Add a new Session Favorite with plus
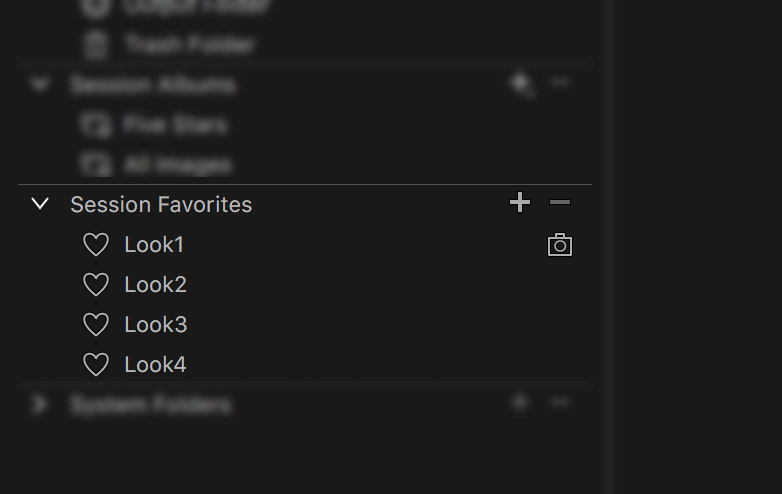 coord(520,202)
